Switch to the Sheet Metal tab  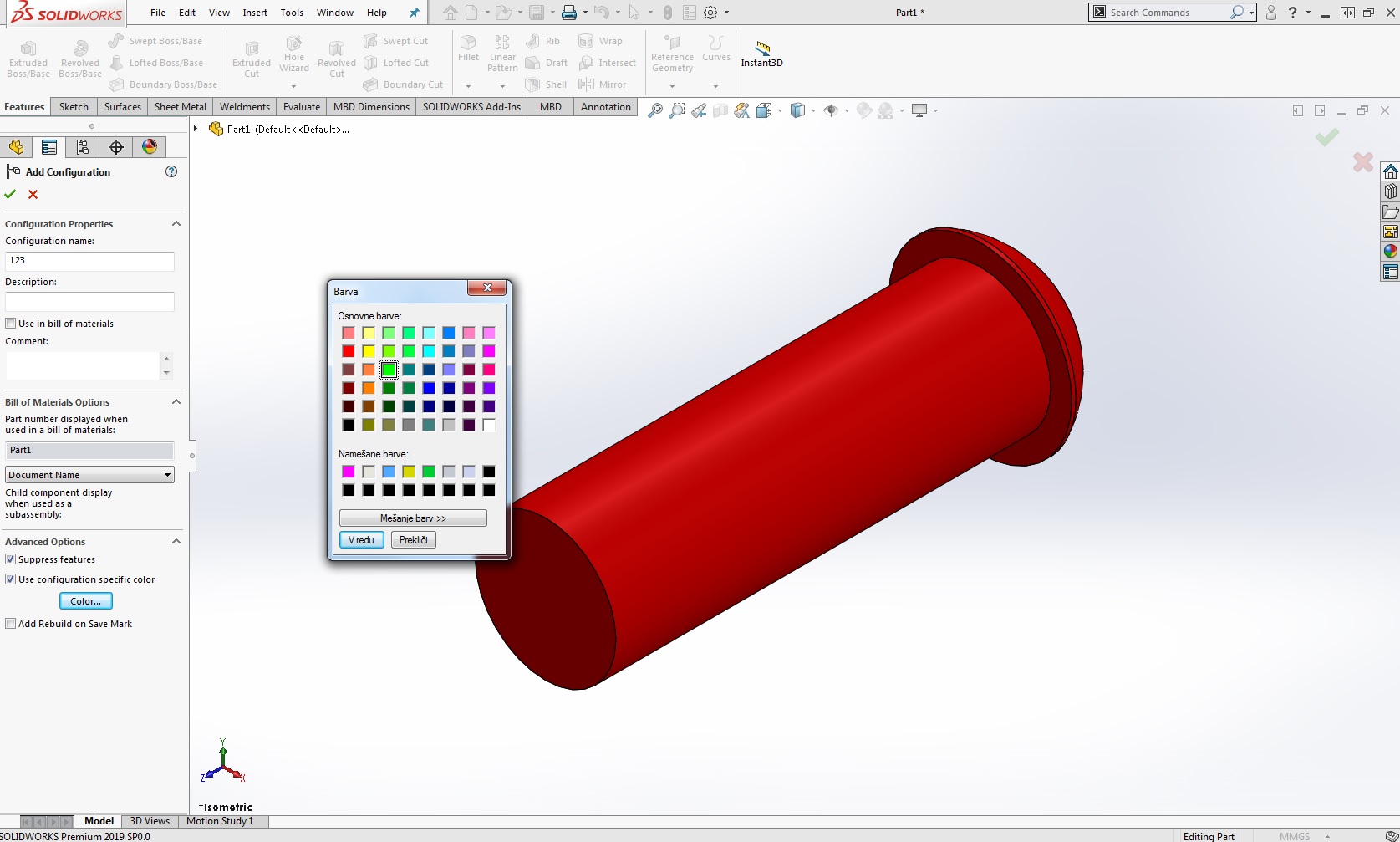point(180,107)
